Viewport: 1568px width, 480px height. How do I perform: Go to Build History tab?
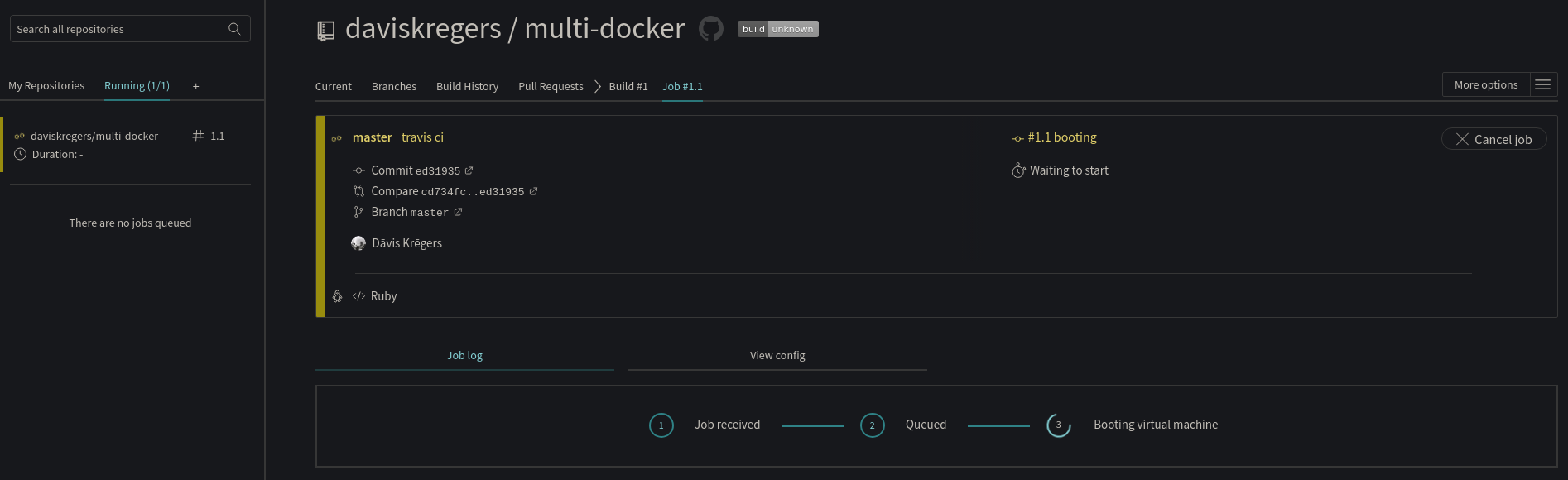[467, 86]
